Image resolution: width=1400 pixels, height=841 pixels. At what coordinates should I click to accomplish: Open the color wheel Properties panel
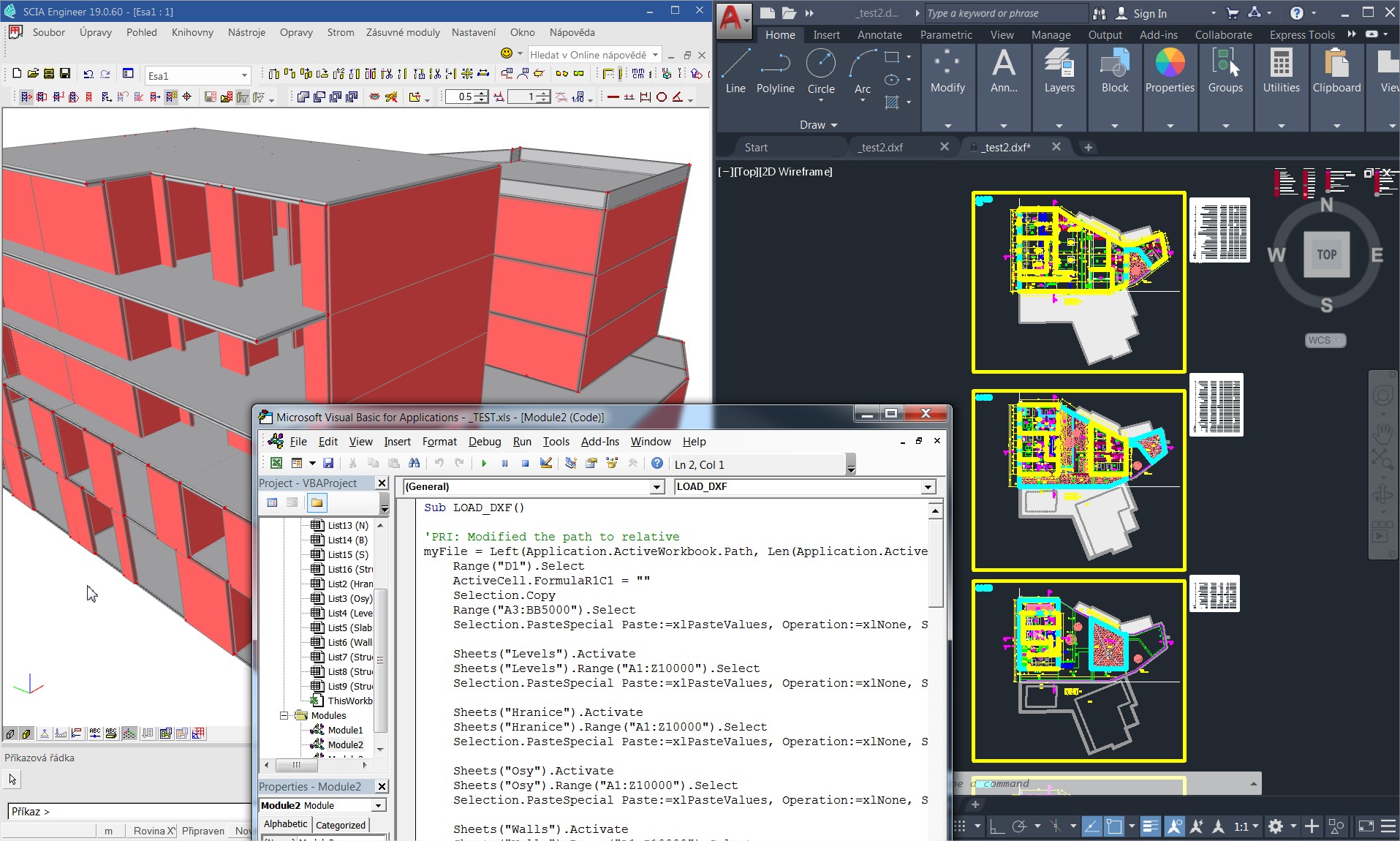1170,71
